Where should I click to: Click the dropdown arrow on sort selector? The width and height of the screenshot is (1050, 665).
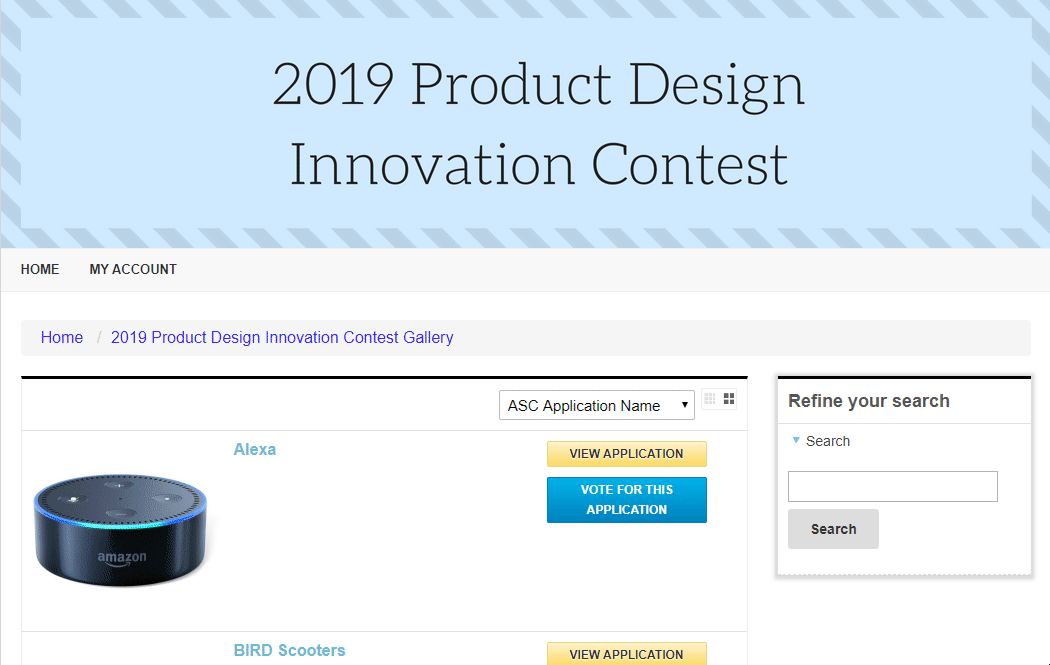tap(684, 405)
